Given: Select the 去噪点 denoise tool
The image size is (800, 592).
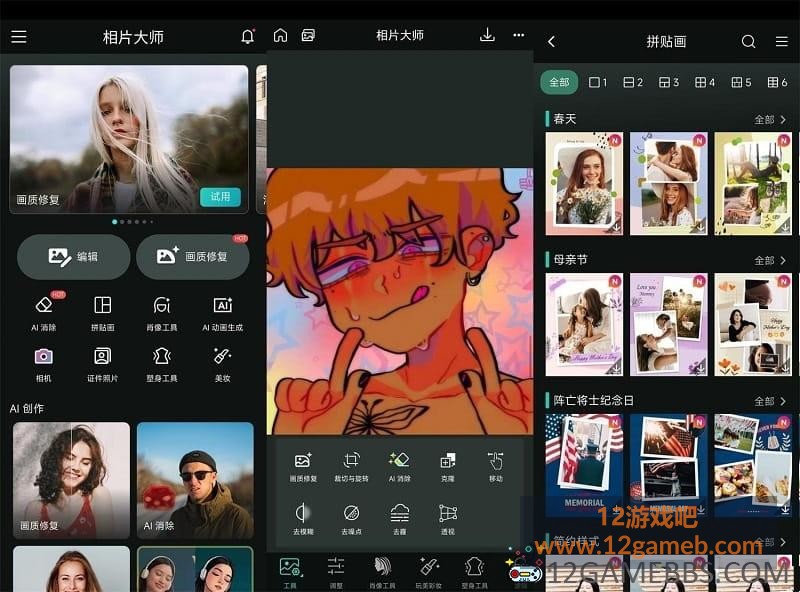Looking at the screenshot, I should (x=351, y=519).
